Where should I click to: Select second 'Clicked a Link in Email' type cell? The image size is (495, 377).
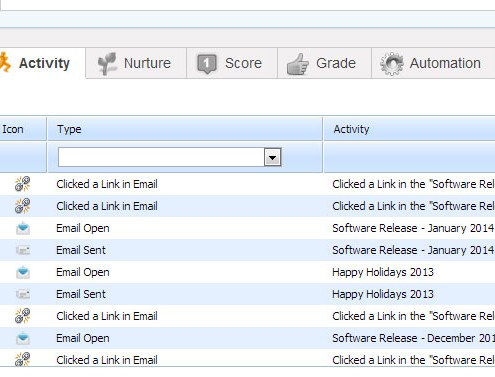tap(107, 206)
